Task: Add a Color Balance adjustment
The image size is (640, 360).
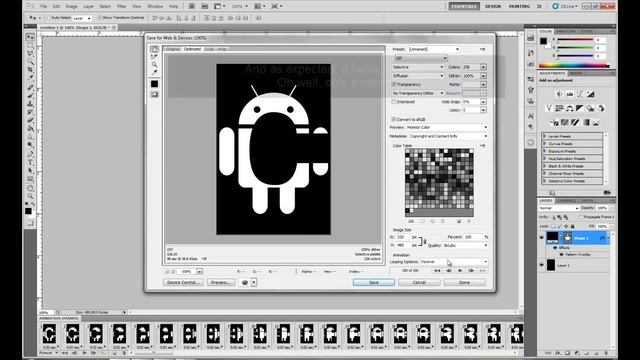Action: (x=570, y=108)
